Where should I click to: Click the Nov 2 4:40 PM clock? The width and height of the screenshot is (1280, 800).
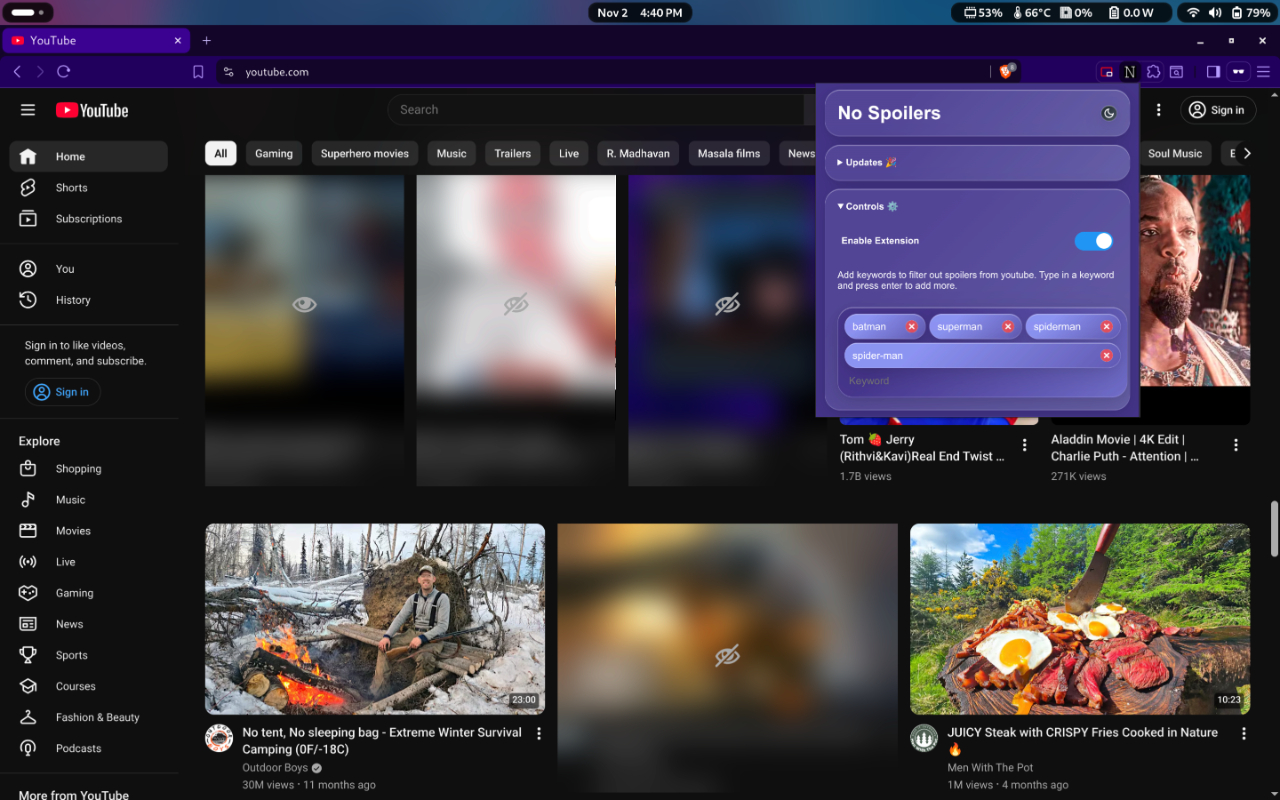[x=640, y=13]
